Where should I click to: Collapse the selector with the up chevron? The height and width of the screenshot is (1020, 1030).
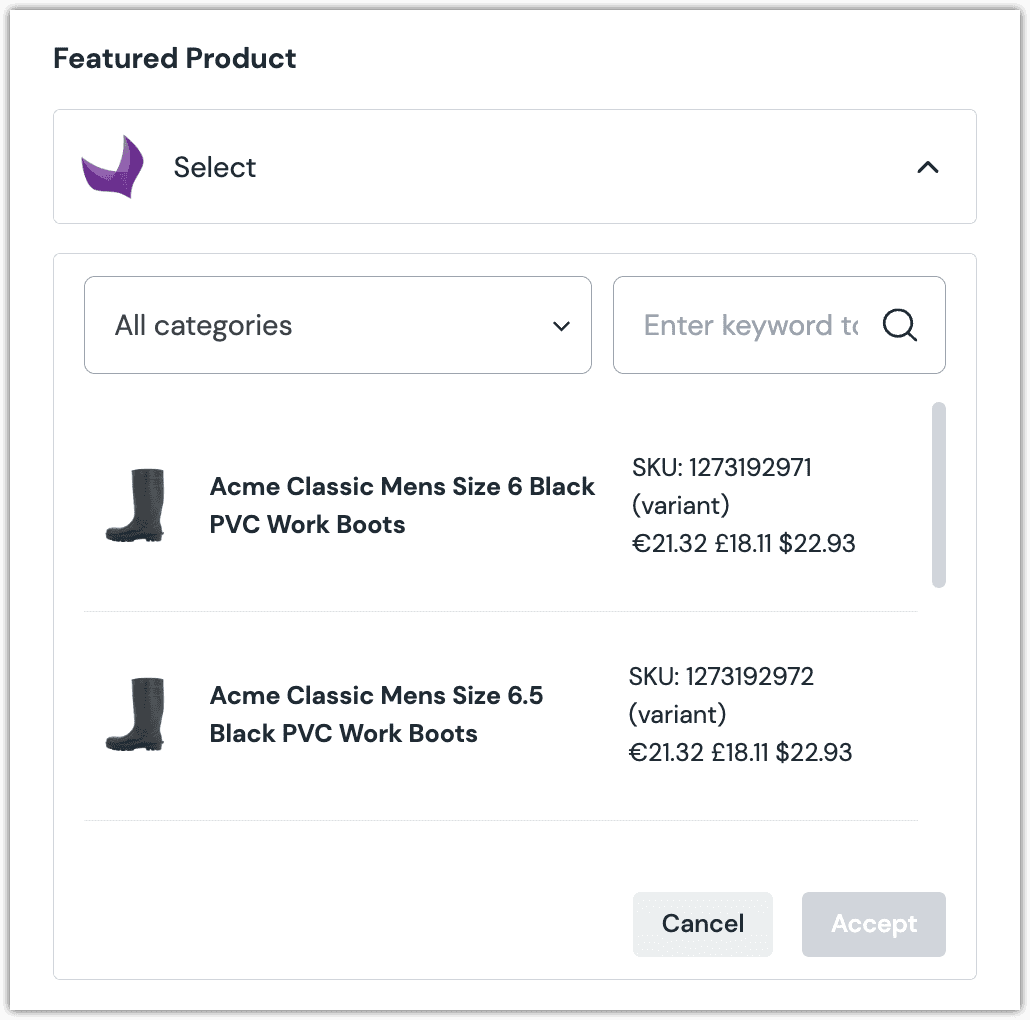point(928,167)
